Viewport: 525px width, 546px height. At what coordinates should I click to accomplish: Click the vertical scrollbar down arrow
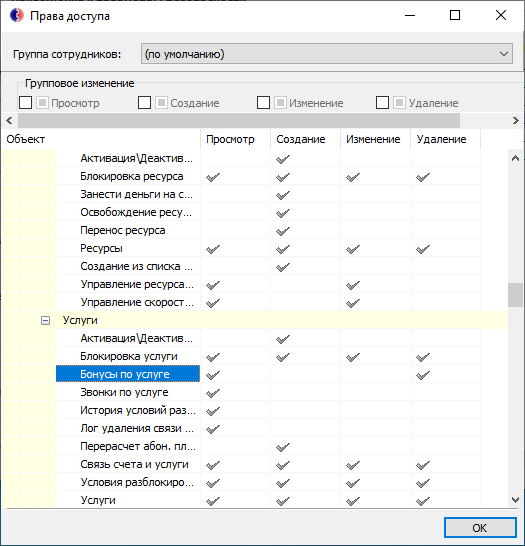515,500
